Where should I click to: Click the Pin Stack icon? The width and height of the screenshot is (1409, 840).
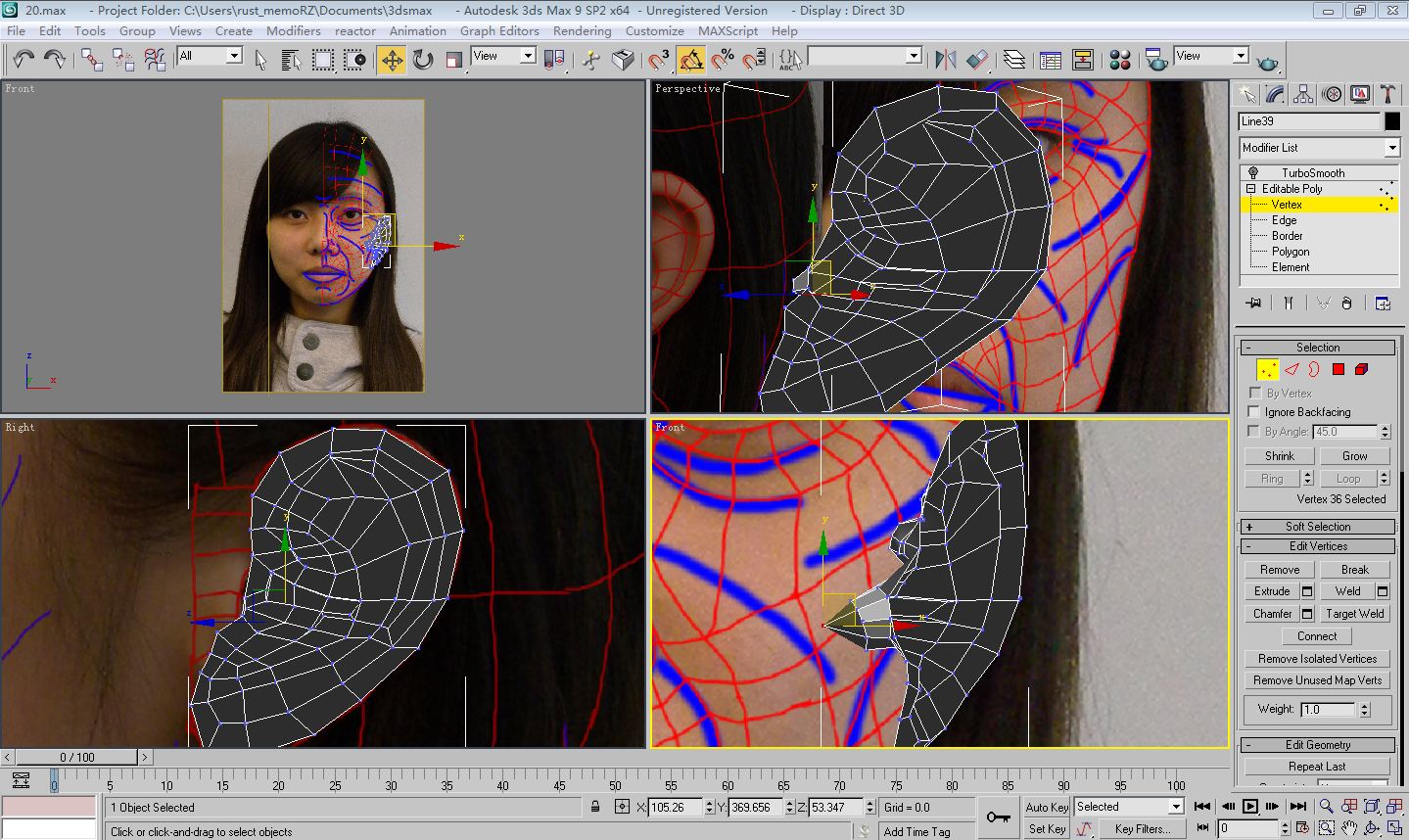point(1253,303)
